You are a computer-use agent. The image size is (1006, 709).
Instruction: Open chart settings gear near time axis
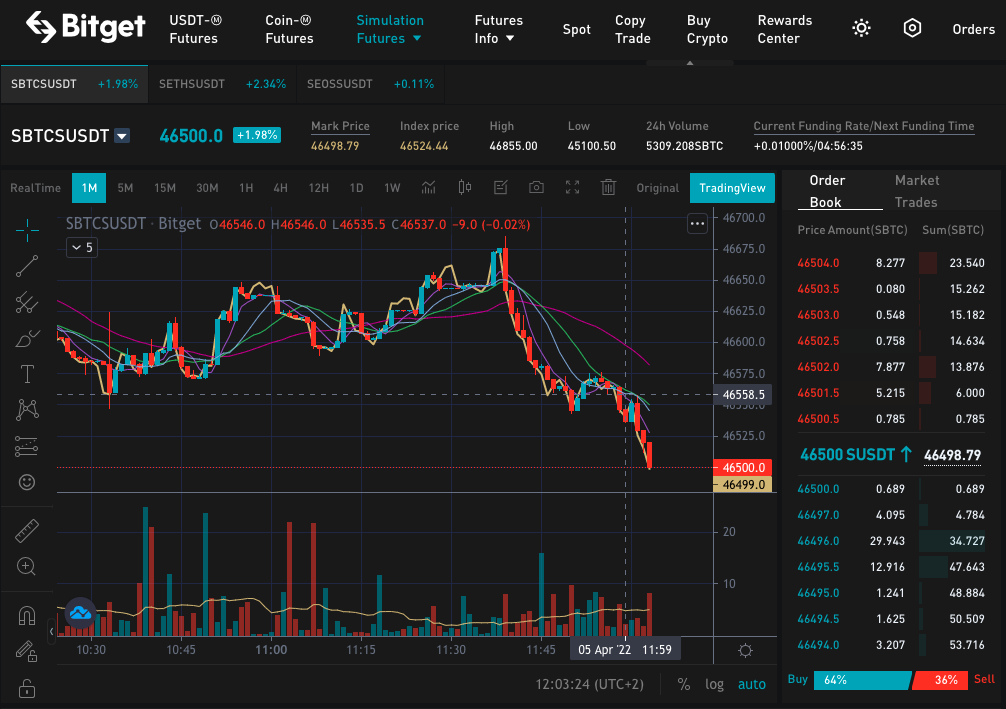tap(745, 651)
